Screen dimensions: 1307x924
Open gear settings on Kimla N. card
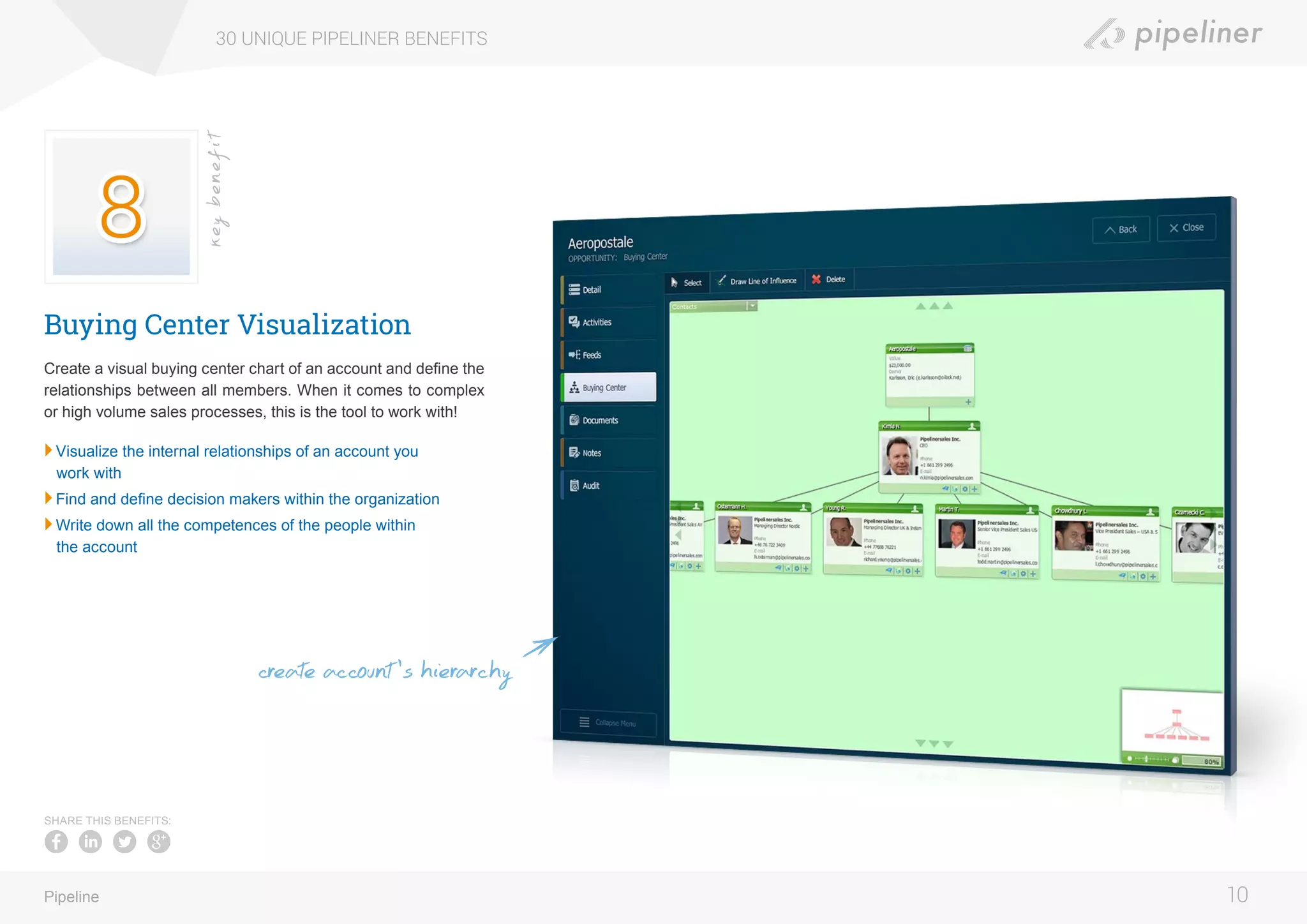coord(965,489)
